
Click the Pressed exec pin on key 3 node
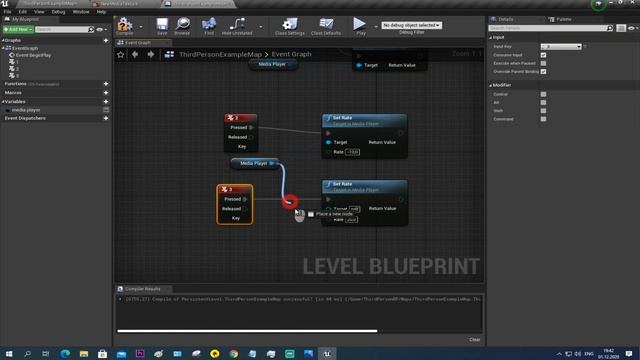[x=245, y=199]
